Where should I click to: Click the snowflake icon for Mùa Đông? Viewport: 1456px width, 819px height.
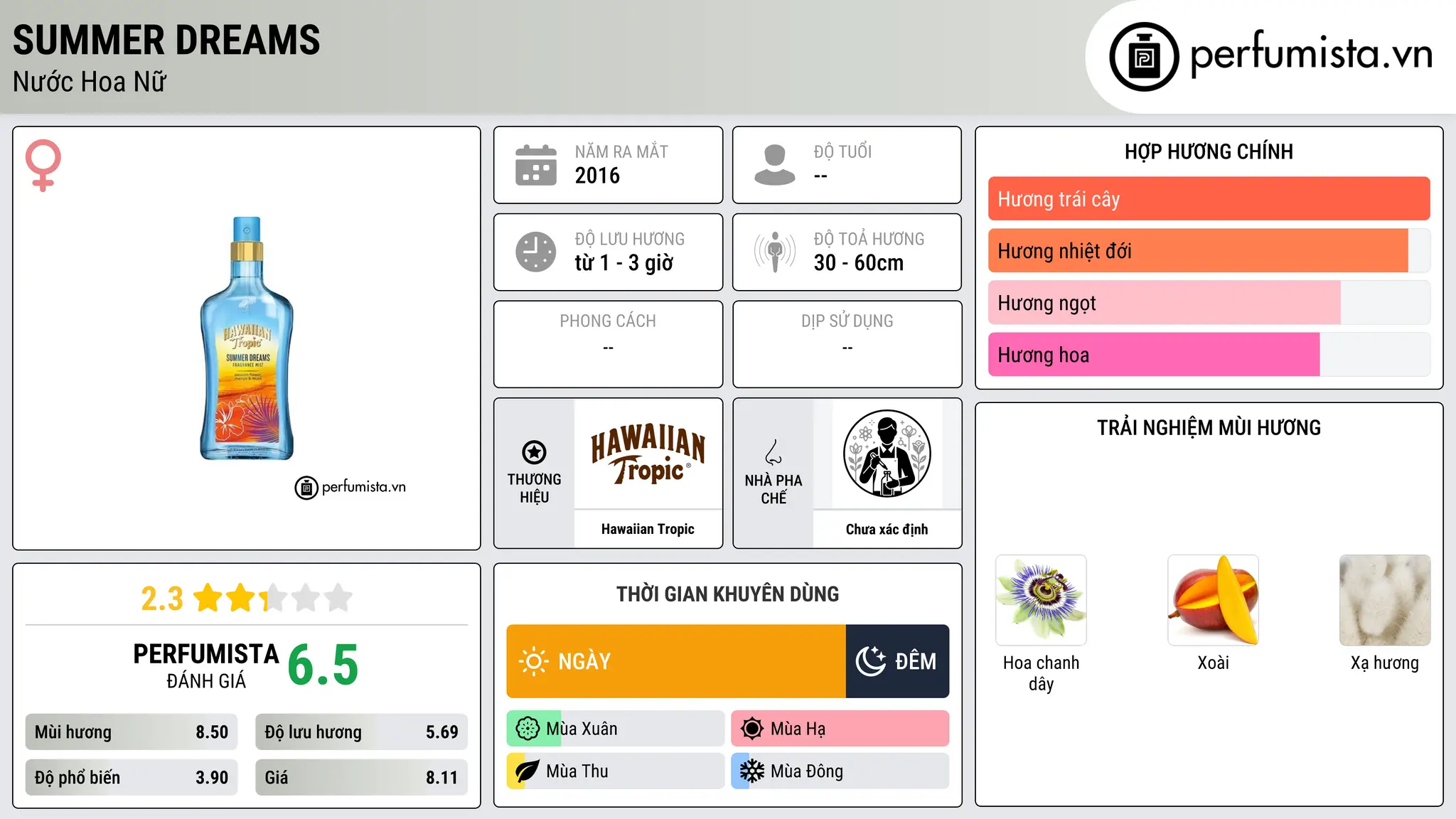[x=752, y=771]
